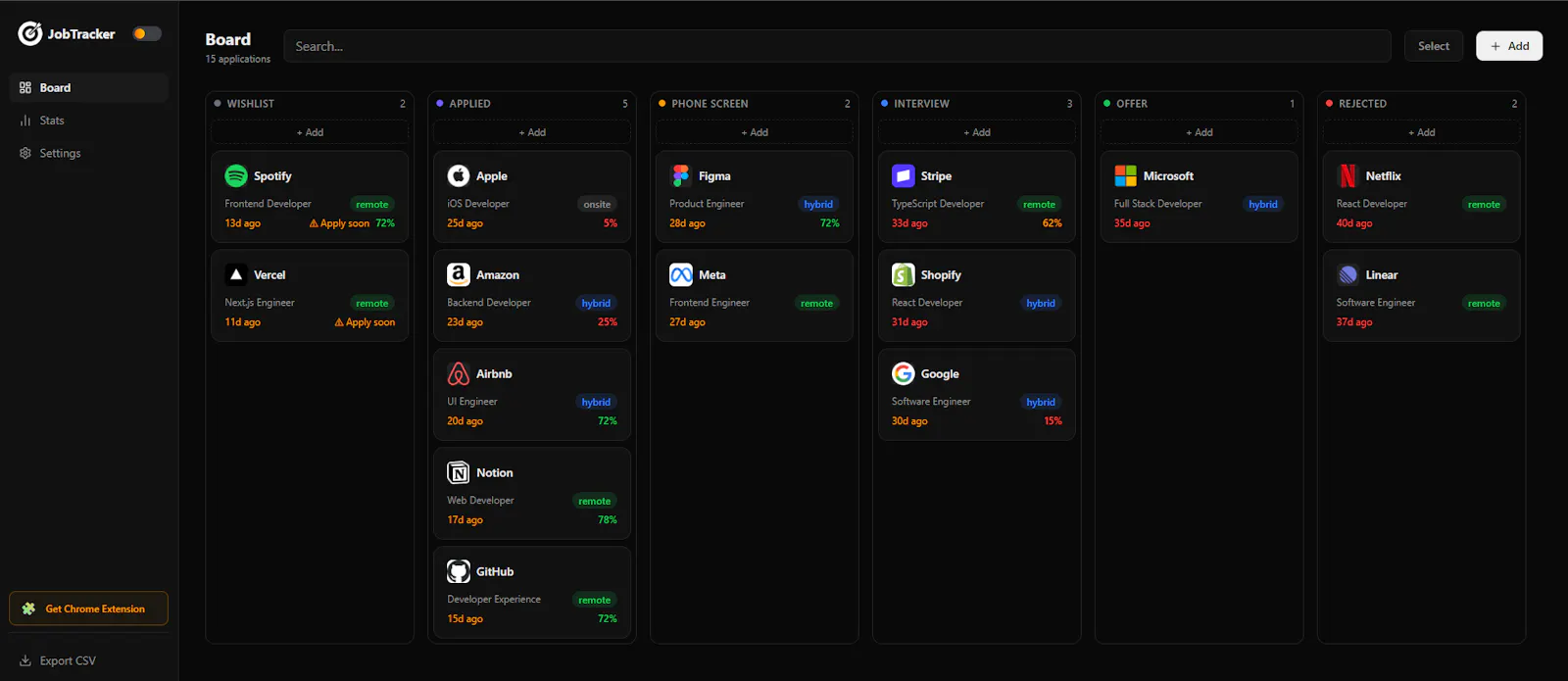Click the Developer Experience role text
This screenshot has width=1568, height=681.
tap(494, 600)
